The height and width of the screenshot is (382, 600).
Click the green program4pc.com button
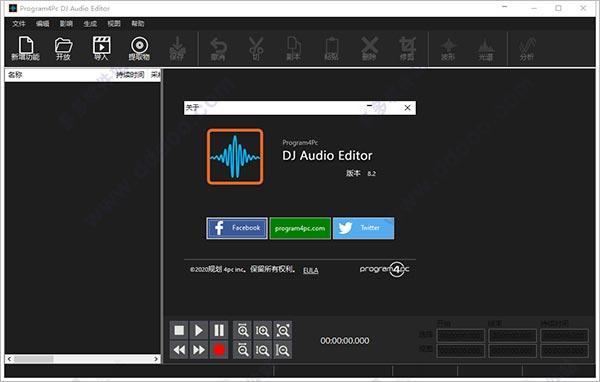coord(300,228)
